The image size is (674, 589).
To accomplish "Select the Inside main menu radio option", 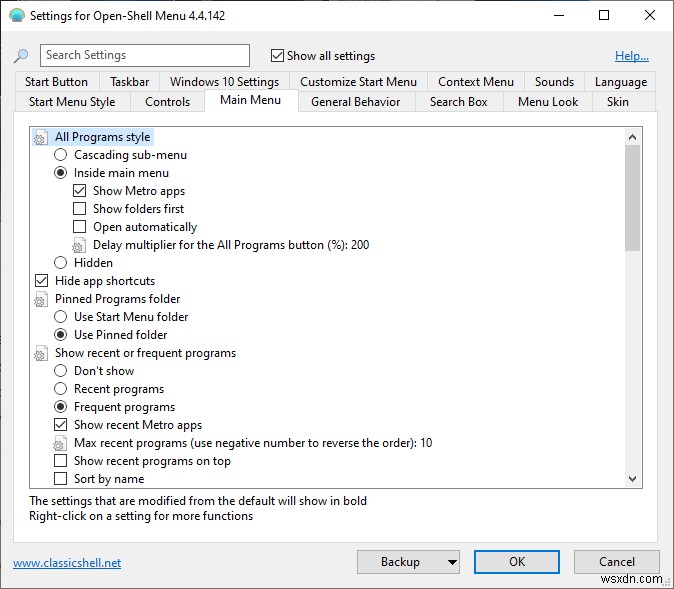I will coord(60,173).
